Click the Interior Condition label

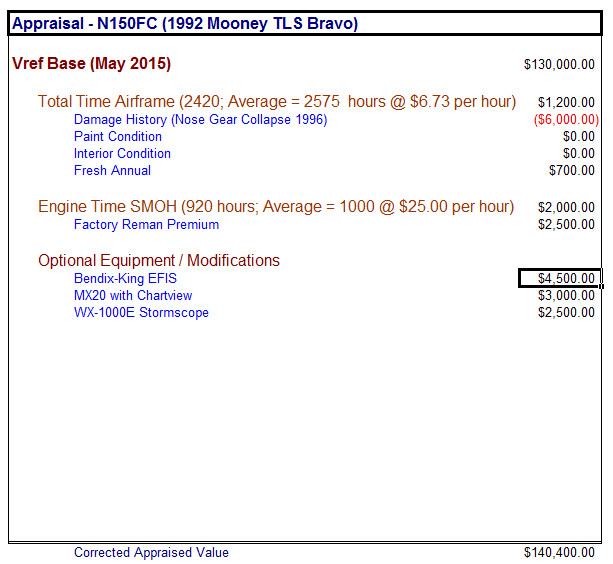[x=122, y=154]
